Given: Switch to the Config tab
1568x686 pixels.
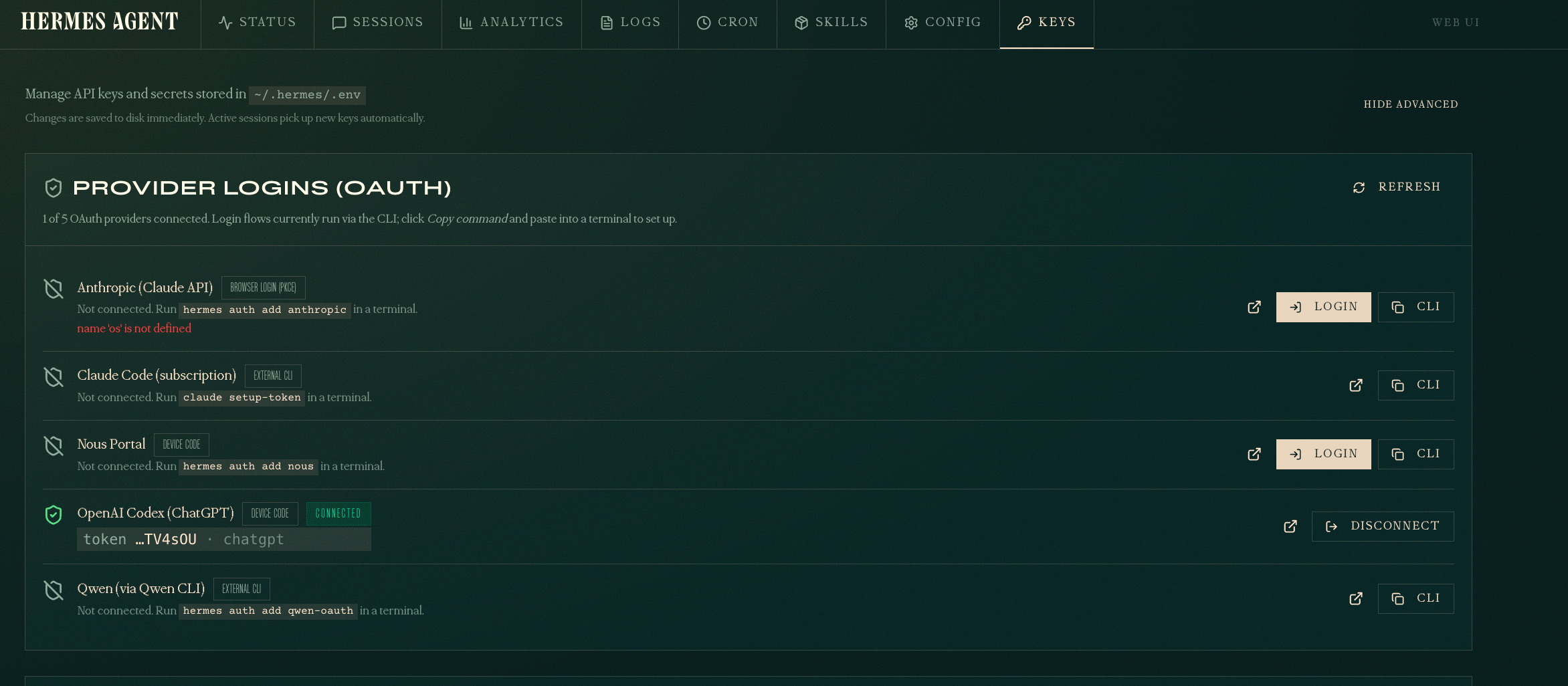Looking at the screenshot, I should pyautogui.click(x=943, y=23).
